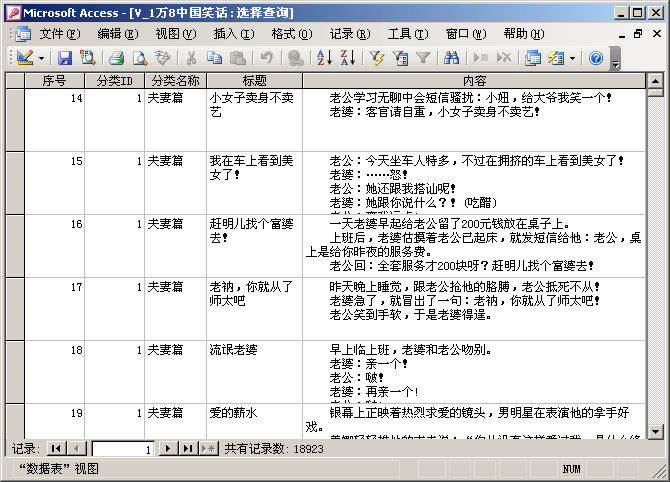Restore the inner query document window
This screenshot has width=670, height=482.
[x=638, y=34]
